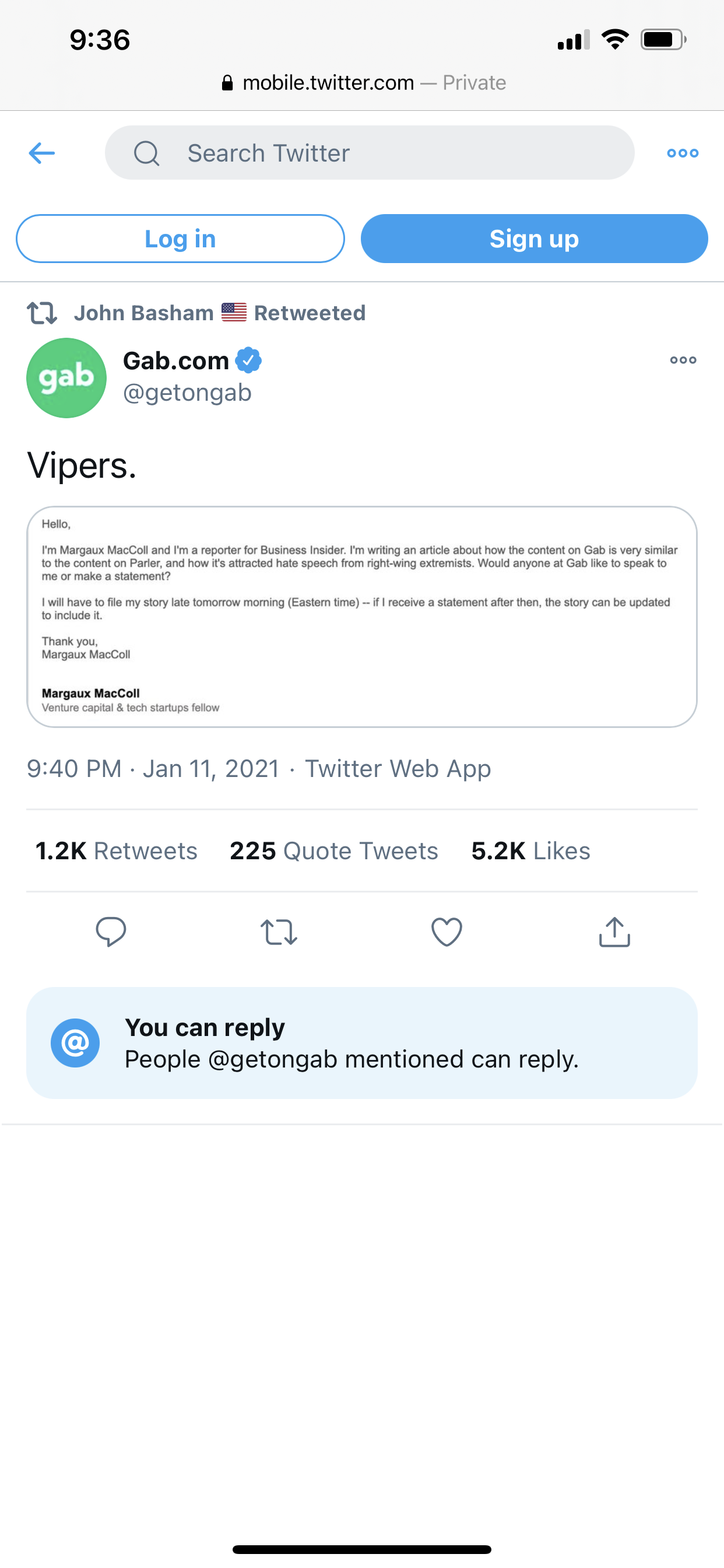Open the Gab green profile avatar

(x=66, y=378)
